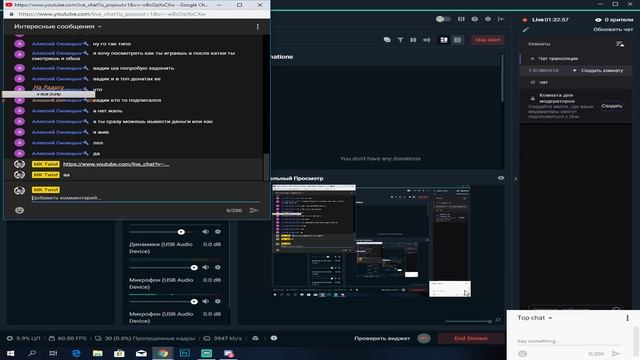Click the pencil edit icon under Live indicator
The height and width of the screenshot is (360, 640).
click(525, 29)
